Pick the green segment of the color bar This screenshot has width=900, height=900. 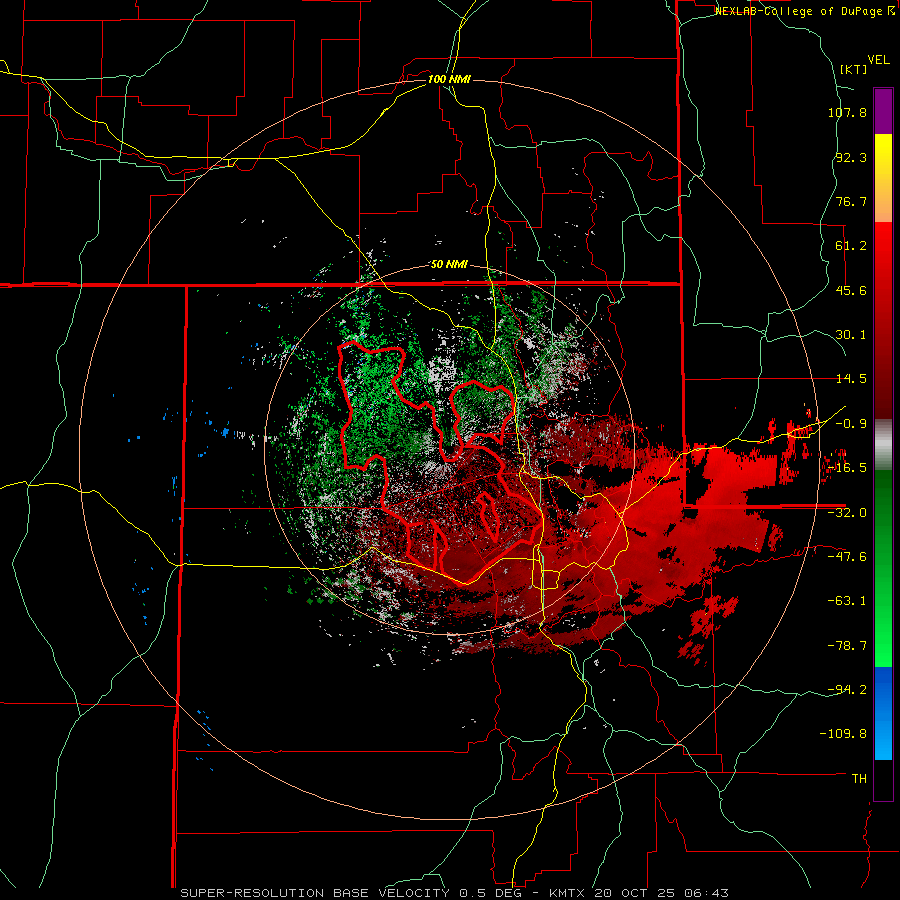(883, 568)
